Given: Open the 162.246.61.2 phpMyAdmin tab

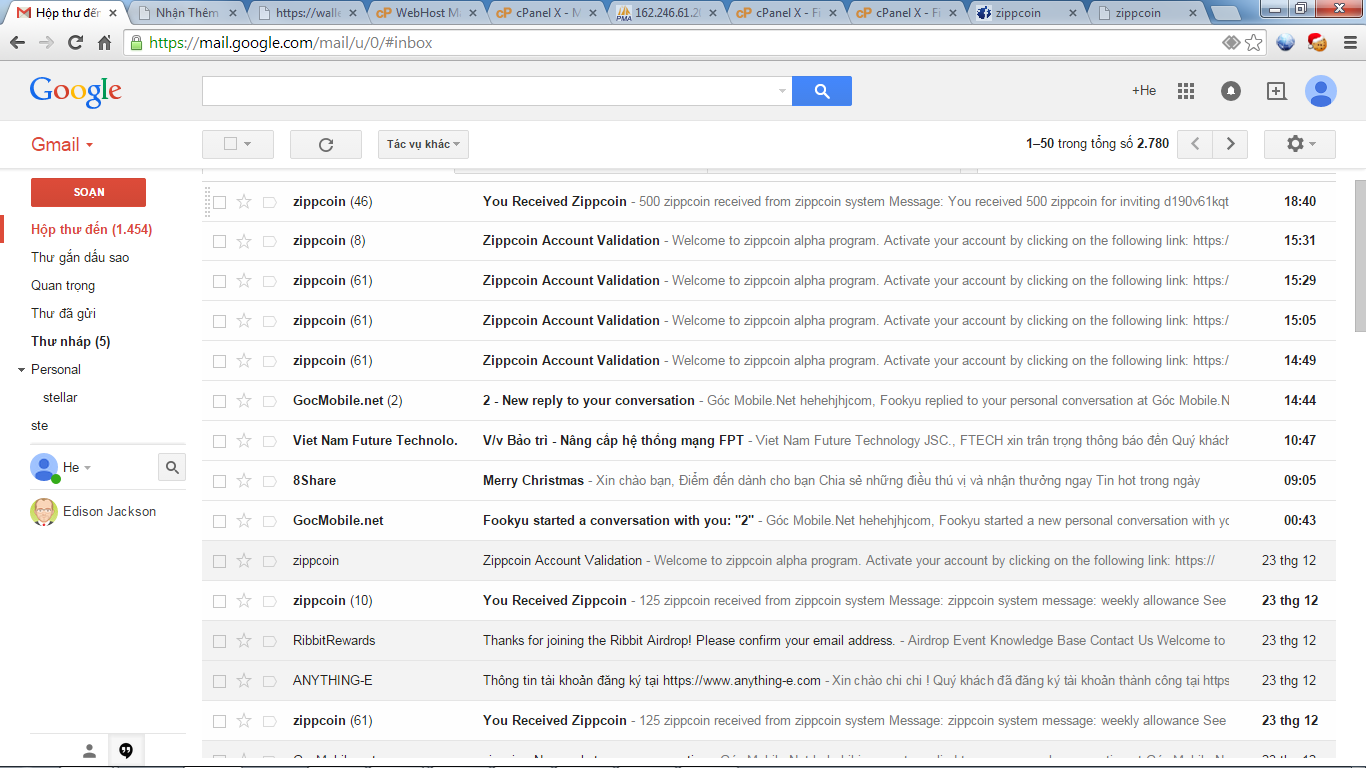Looking at the screenshot, I should coord(667,14).
